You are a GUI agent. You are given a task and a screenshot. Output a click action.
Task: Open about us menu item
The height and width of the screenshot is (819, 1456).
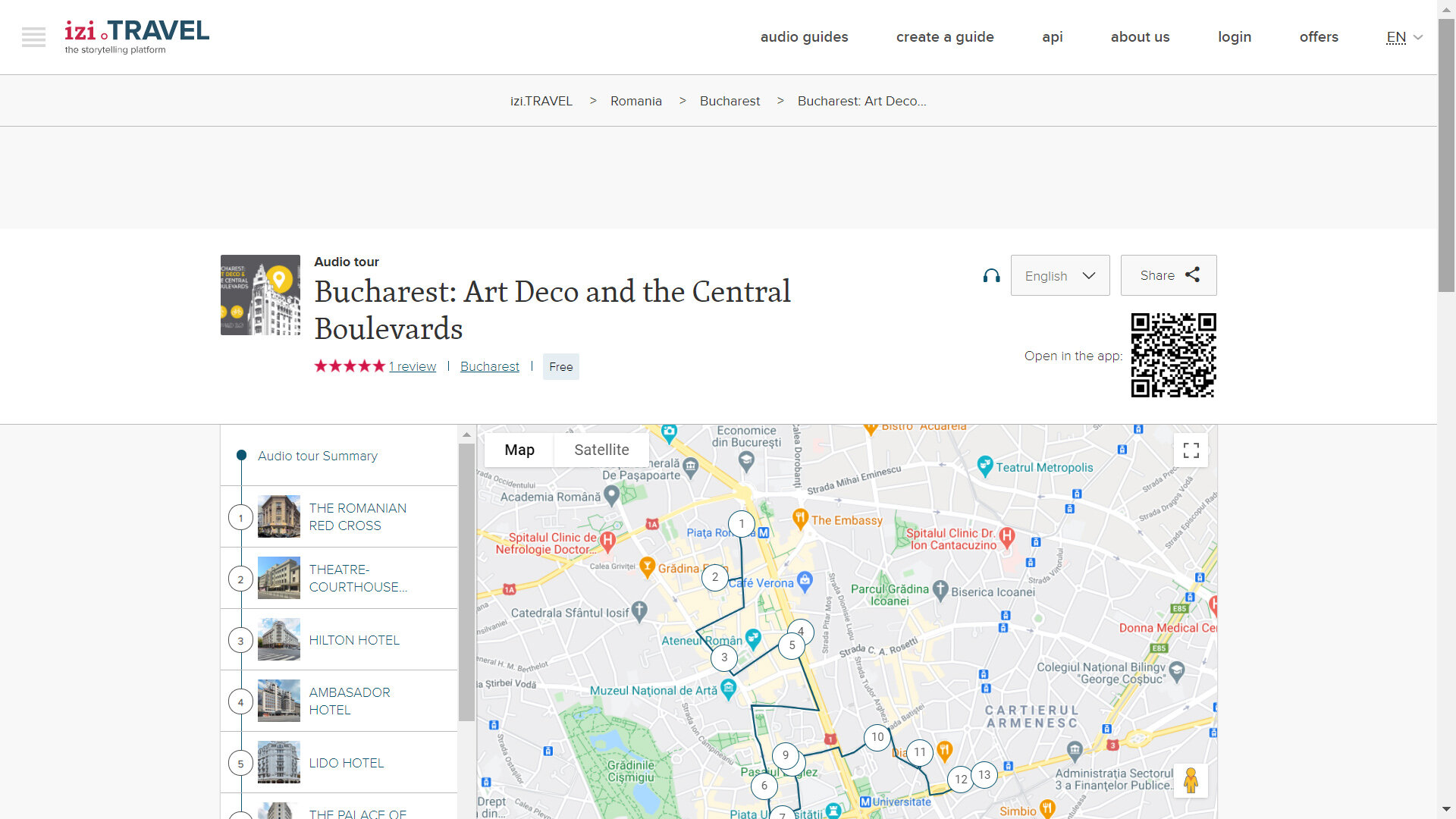(1140, 37)
